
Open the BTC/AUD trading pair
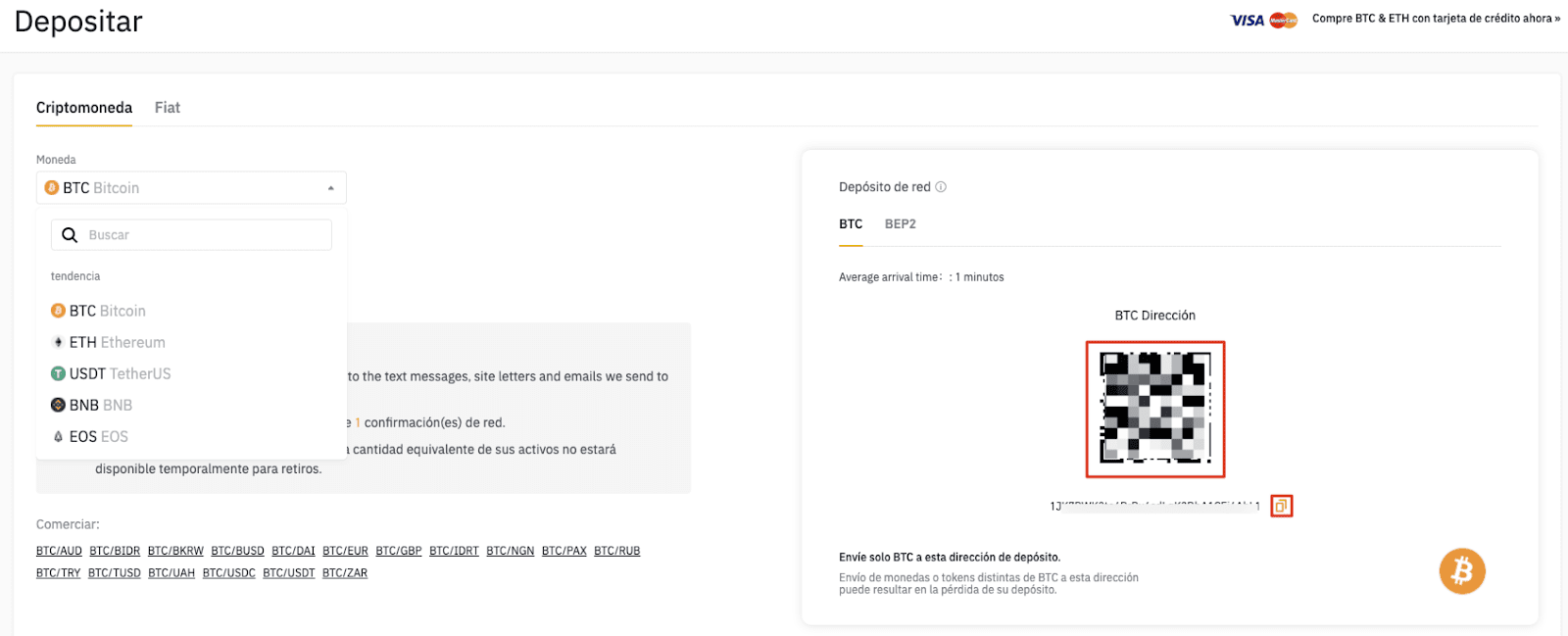[x=59, y=551]
